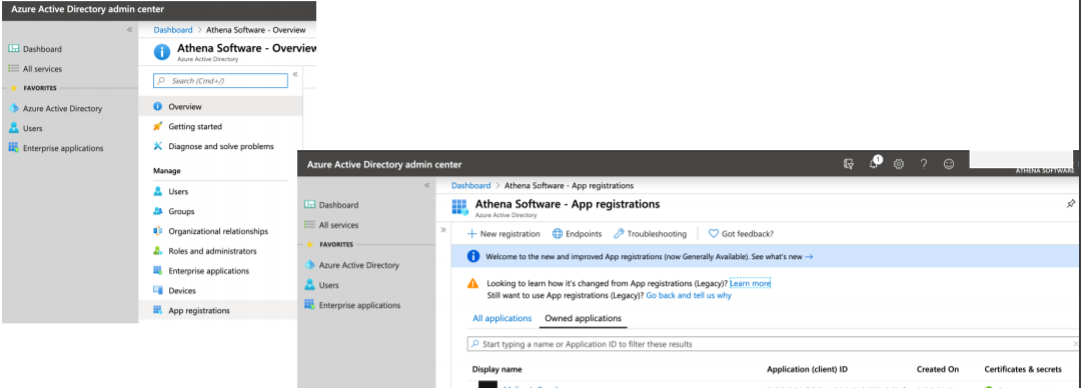Open the help question mark icon

(924, 164)
